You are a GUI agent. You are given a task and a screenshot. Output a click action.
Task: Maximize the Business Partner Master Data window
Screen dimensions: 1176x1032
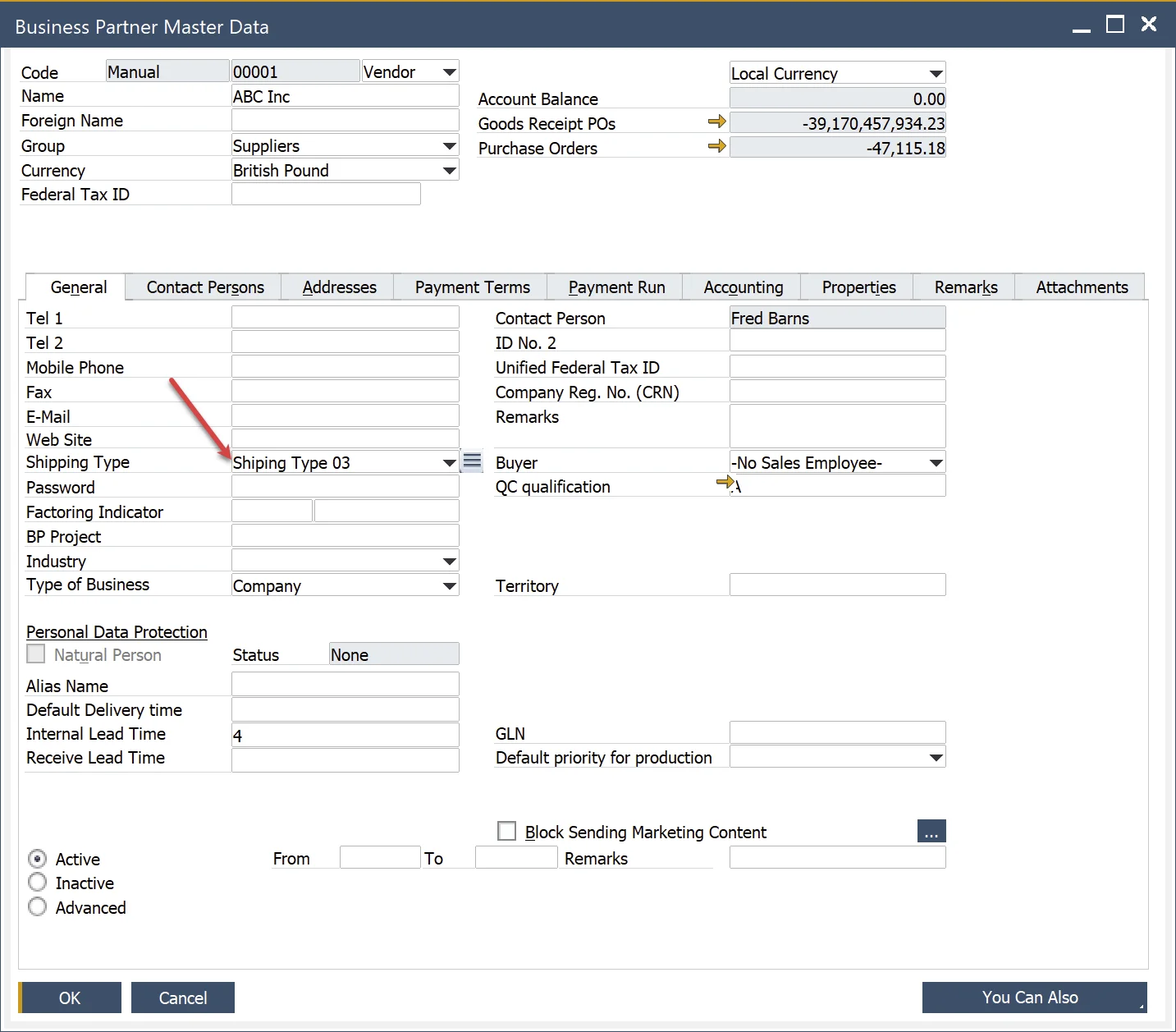1114,25
